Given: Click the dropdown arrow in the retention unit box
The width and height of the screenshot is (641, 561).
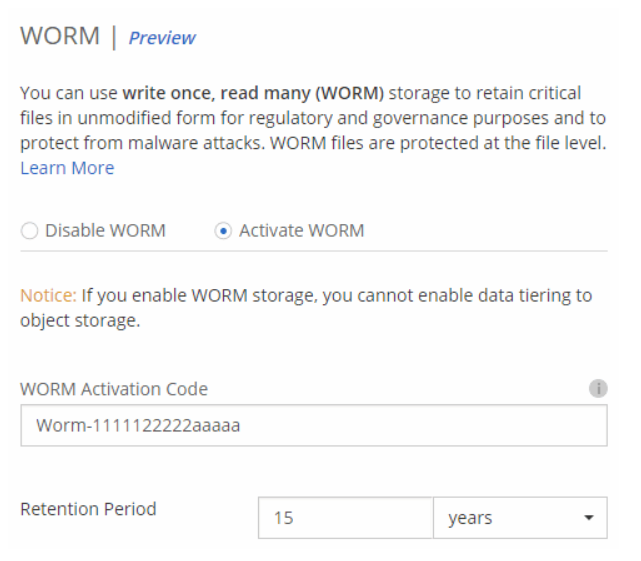Looking at the screenshot, I should [589, 519].
